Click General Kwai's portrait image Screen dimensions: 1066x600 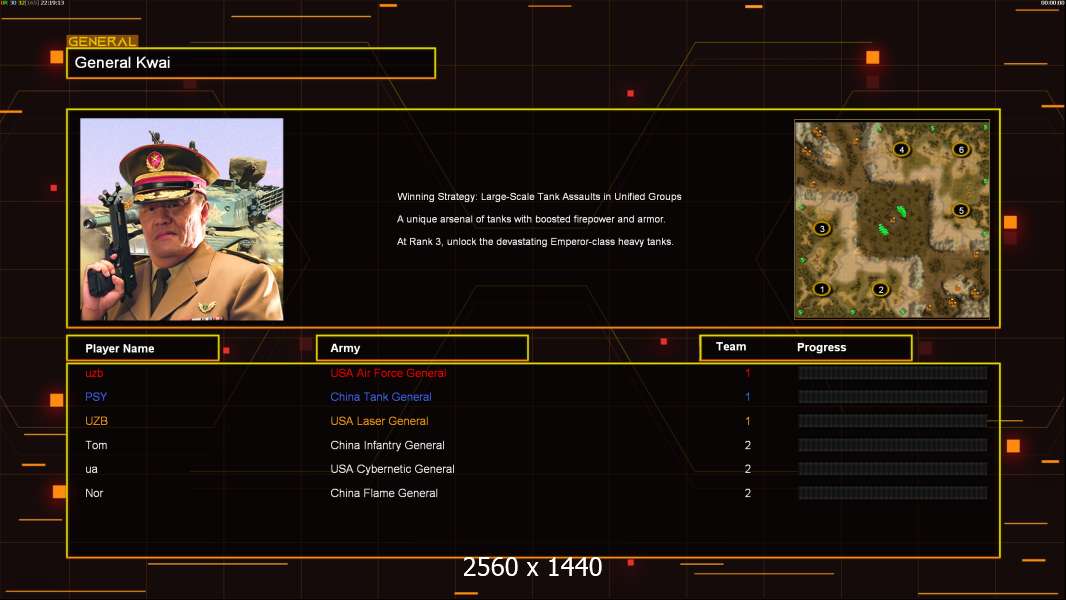coord(182,219)
